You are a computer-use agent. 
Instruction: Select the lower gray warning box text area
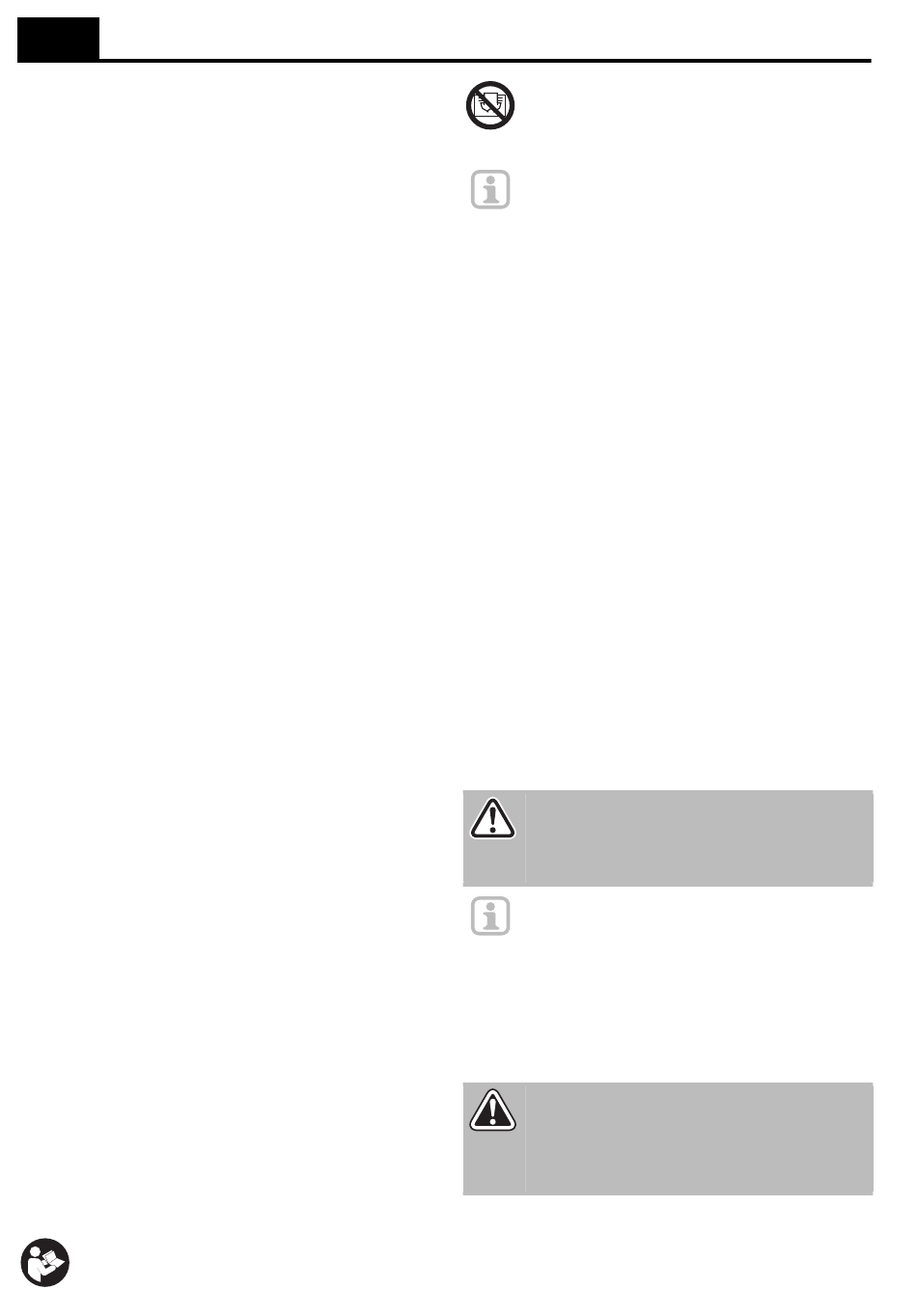[x=700, y=1138]
